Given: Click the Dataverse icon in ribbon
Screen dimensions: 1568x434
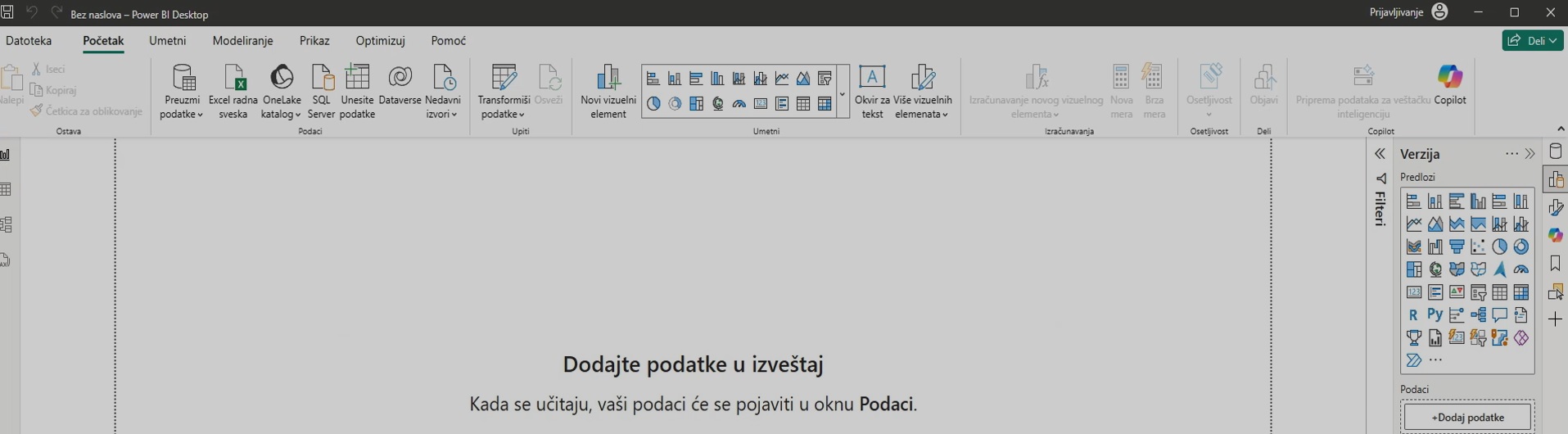Looking at the screenshot, I should pyautogui.click(x=400, y=87).
